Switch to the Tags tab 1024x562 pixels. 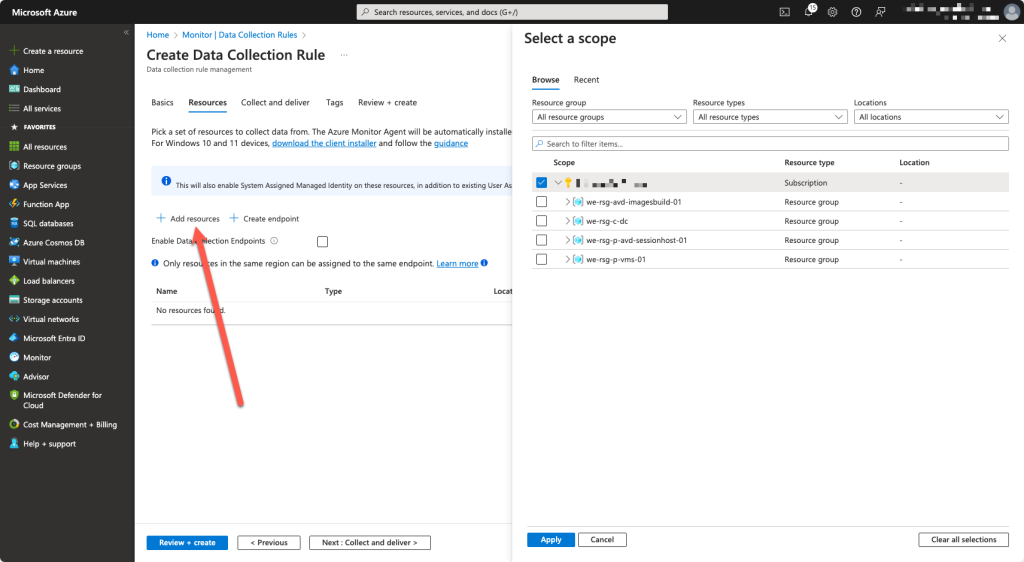[334, 102]
